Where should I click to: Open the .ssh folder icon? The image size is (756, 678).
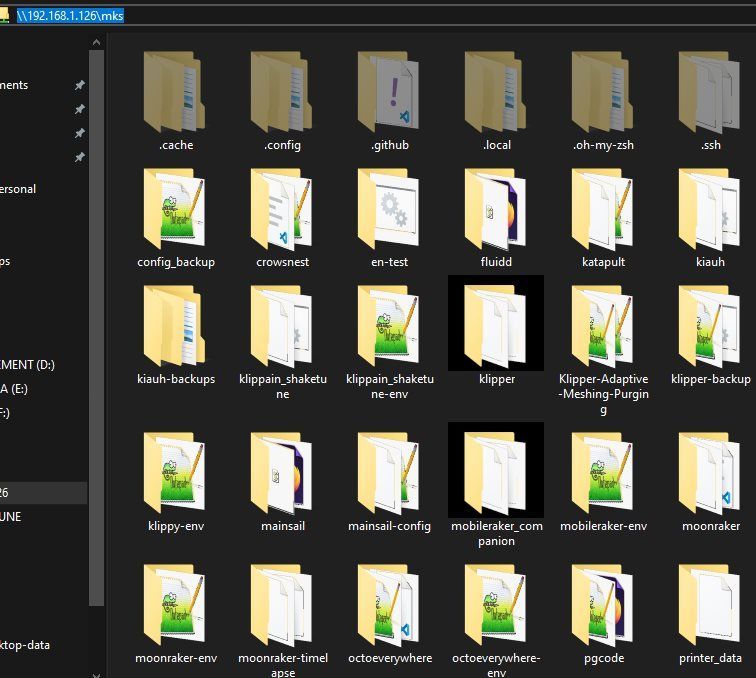[x=710, y=92]
